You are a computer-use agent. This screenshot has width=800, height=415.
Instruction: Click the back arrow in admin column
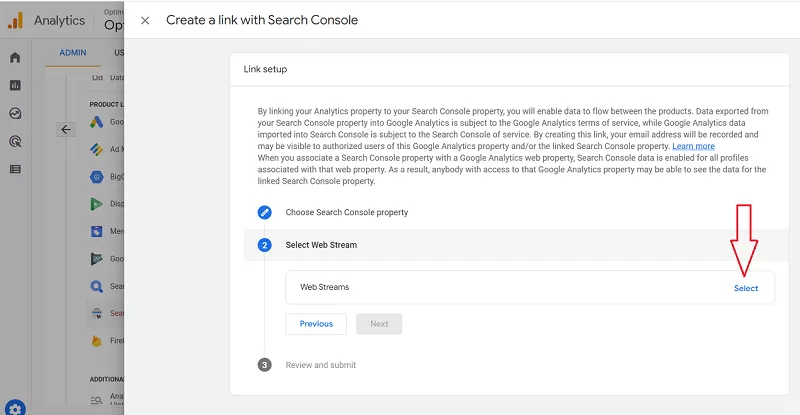[66, 129]
